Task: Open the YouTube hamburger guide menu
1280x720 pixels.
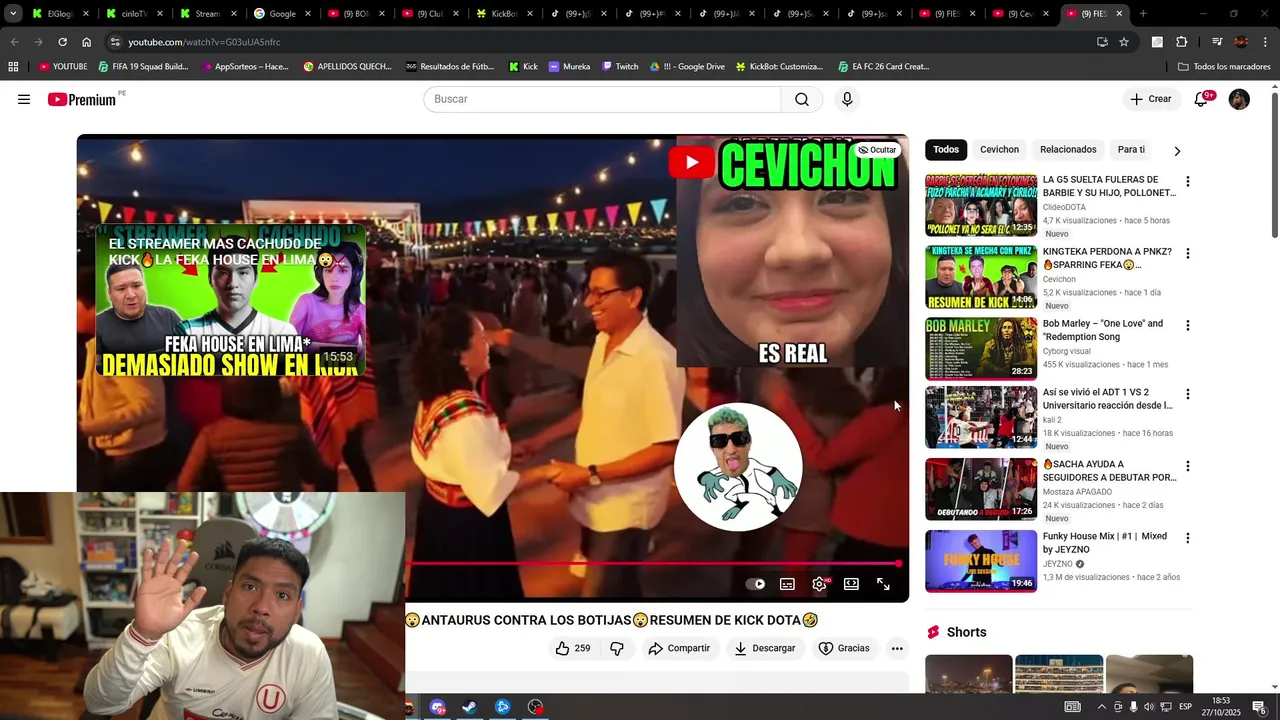Action: click(x=24, y=99)
